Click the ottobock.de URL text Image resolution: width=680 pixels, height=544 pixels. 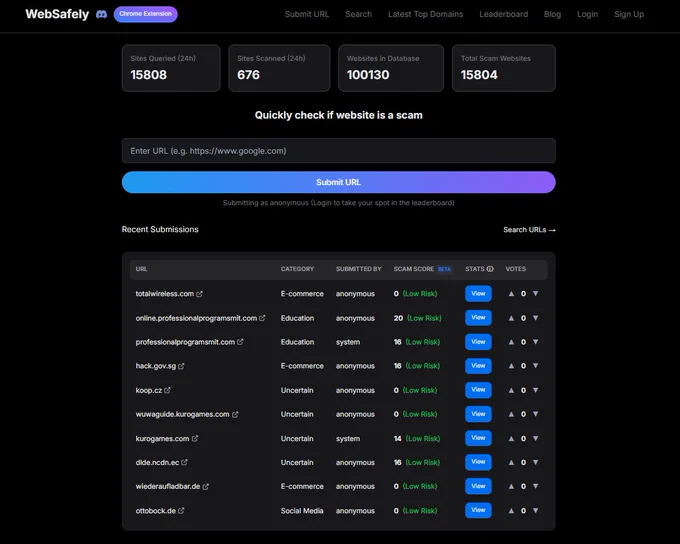(x=156, y=511)
